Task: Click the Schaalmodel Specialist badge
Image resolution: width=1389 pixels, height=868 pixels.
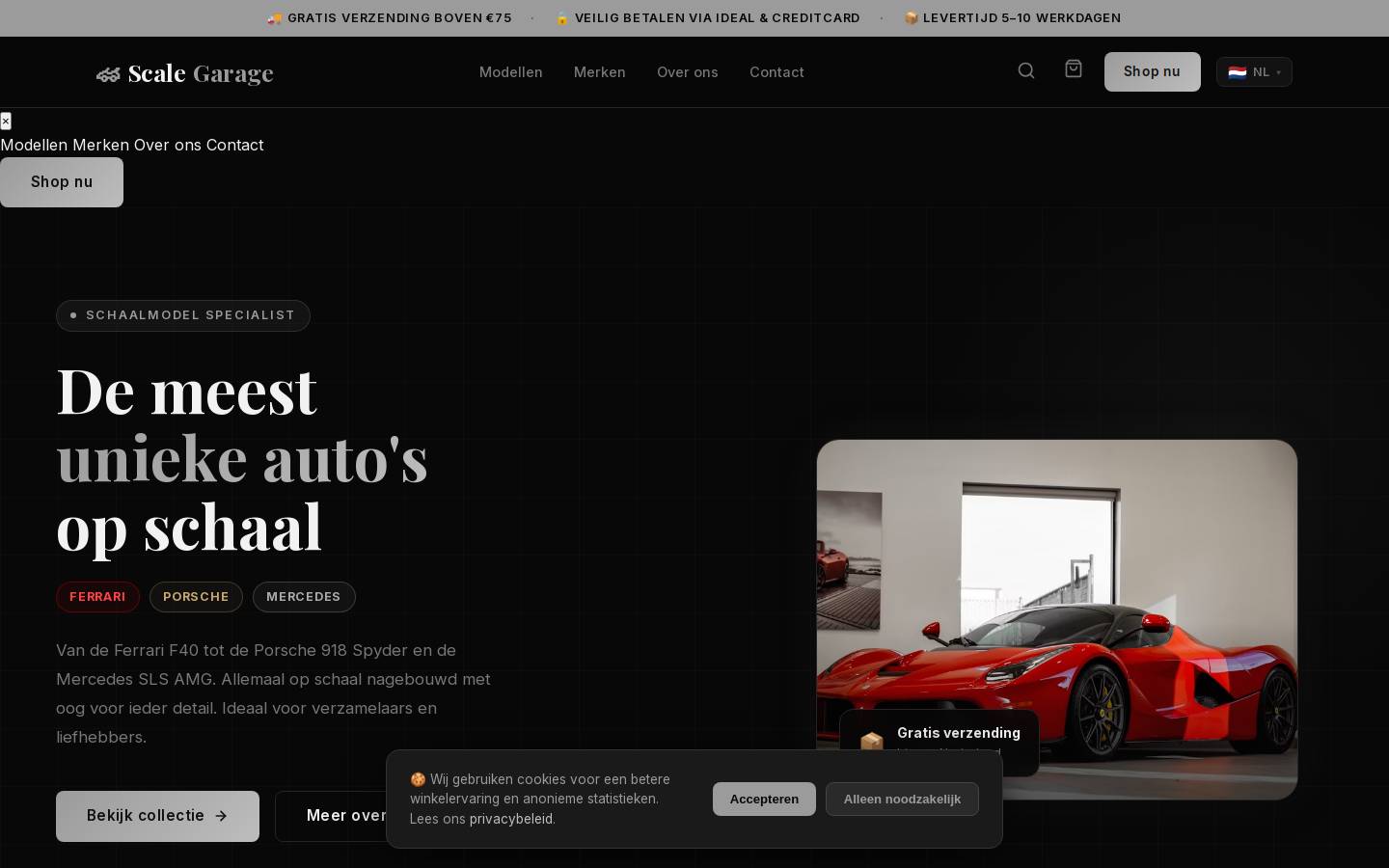Action: 183,315
